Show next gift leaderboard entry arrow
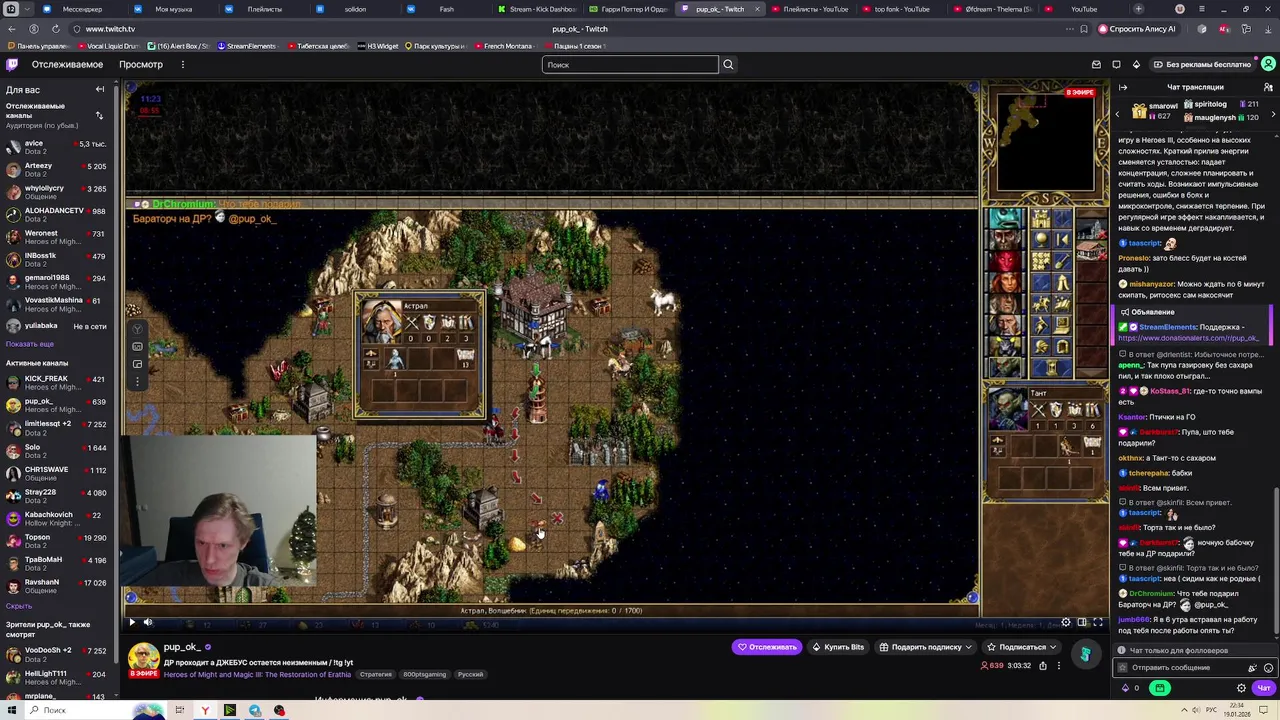 point(1272,114)
